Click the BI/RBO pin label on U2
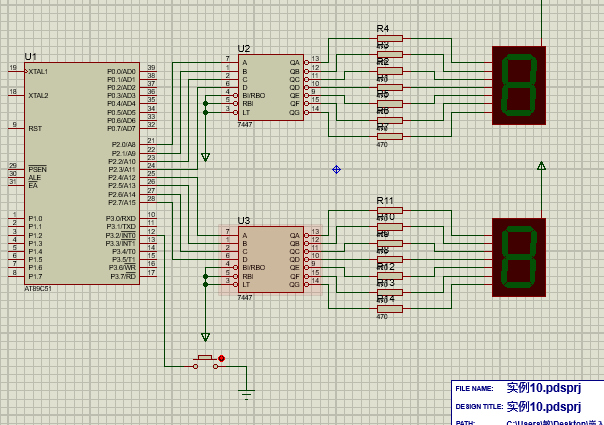Image resolution: width=604 pixels, height=425 pixels. [253, 96]
